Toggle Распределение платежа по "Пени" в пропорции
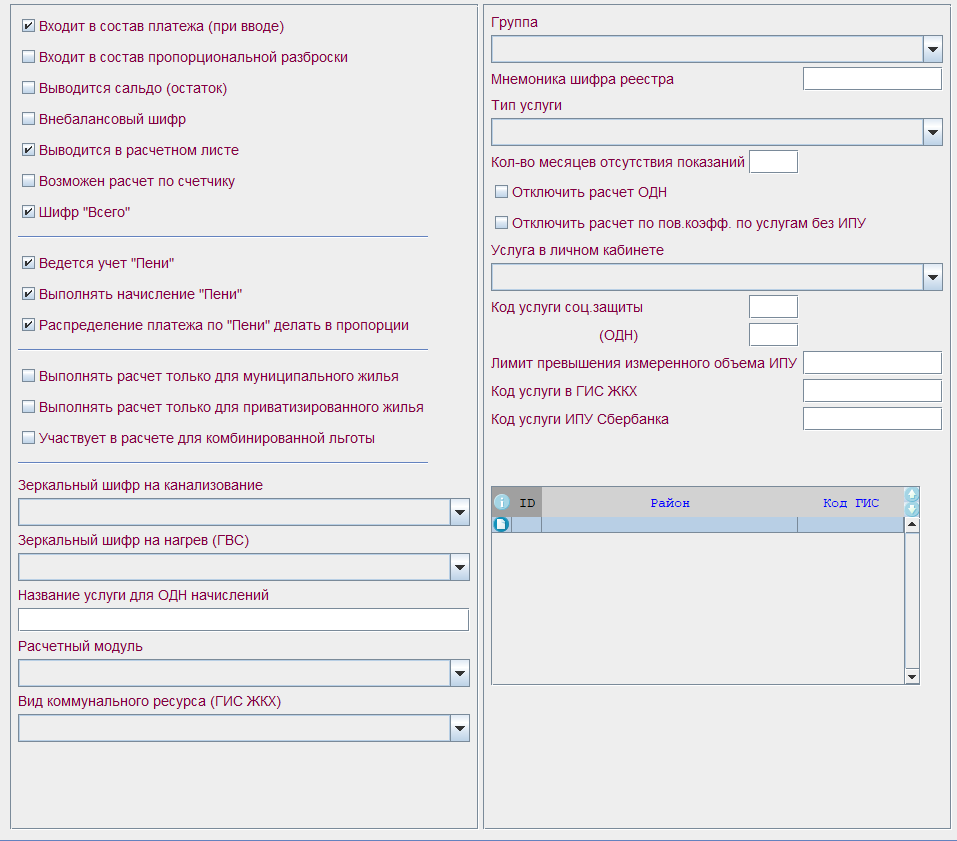Screen dimensions: 957x841 coord(28,325)
